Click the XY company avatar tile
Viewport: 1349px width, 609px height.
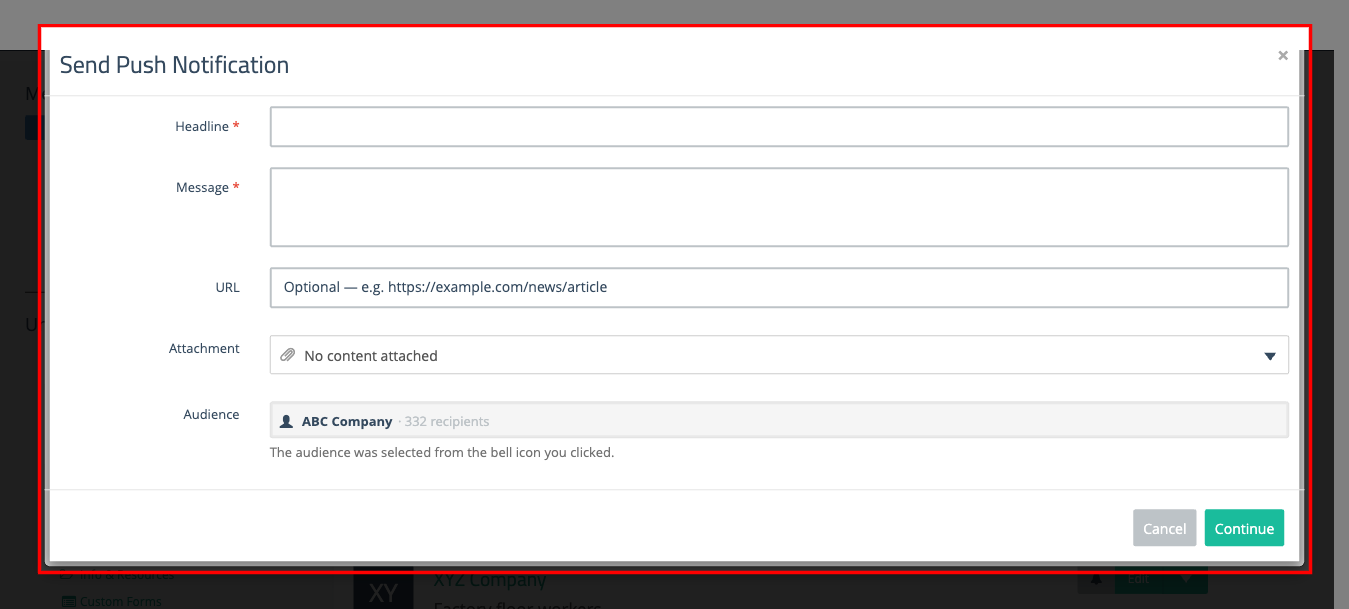[x=384, y=592]
